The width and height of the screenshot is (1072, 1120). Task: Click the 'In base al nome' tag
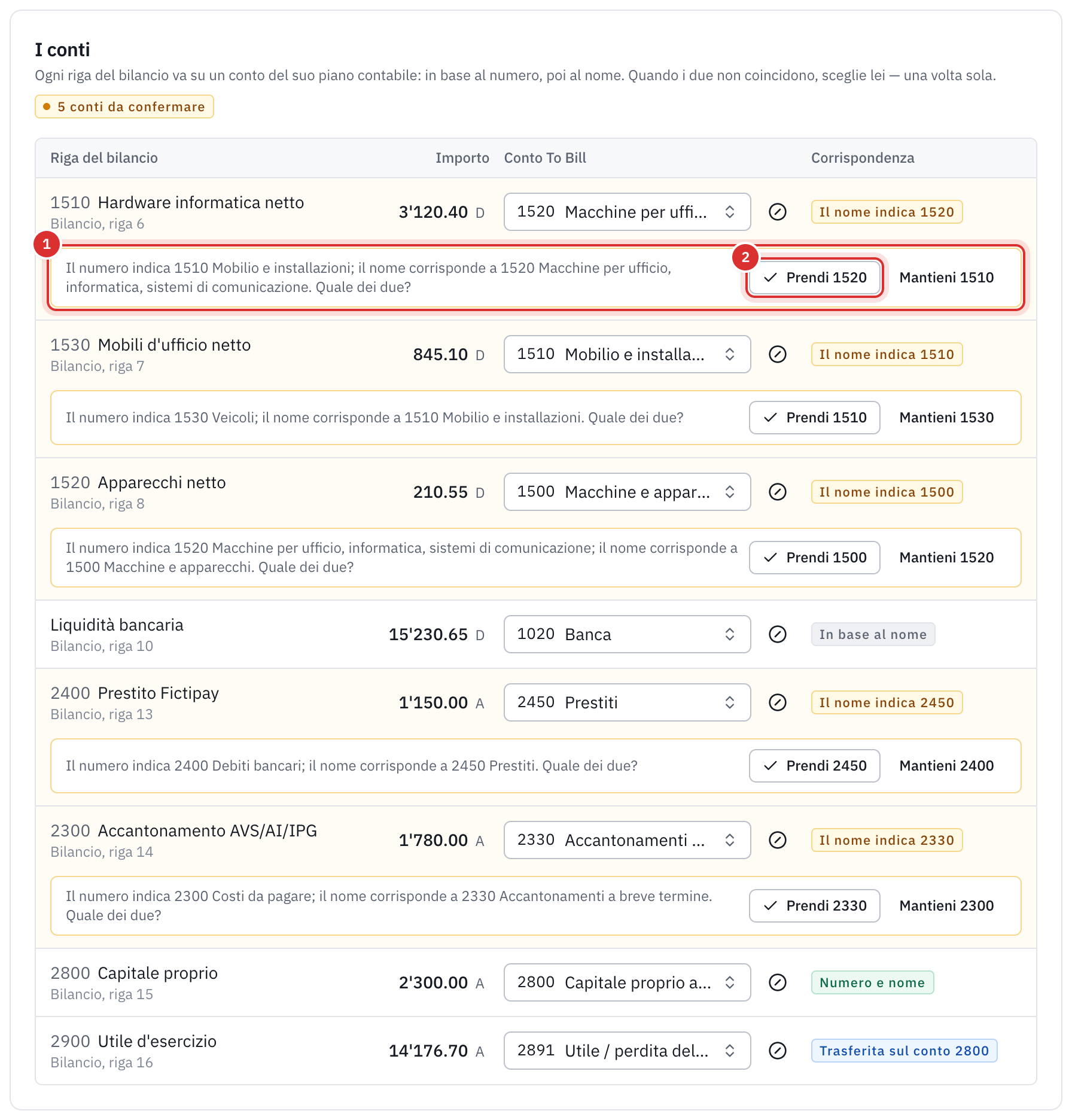(x=873, y=634)
